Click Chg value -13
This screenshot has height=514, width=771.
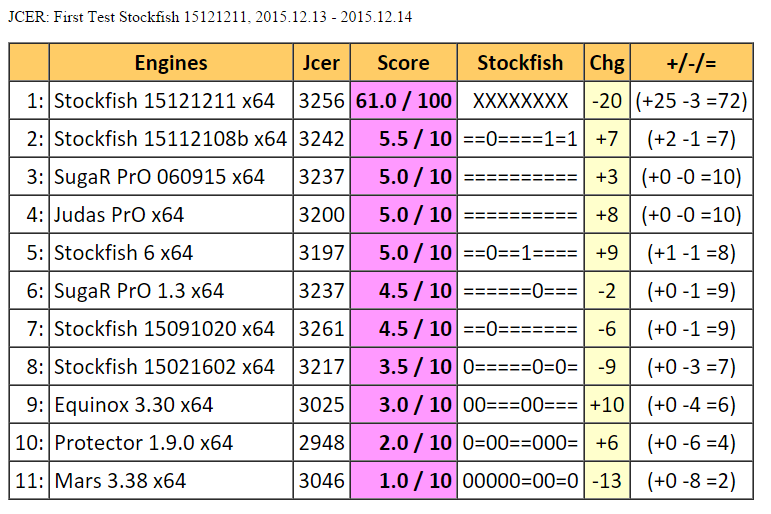click(607, 481)
